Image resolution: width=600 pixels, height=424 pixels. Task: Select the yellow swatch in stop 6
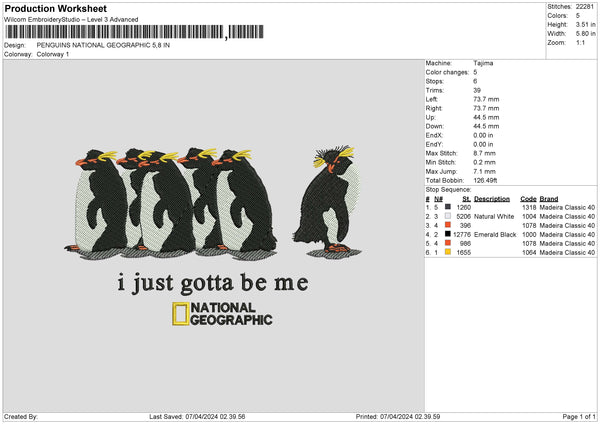coord(447,253)
